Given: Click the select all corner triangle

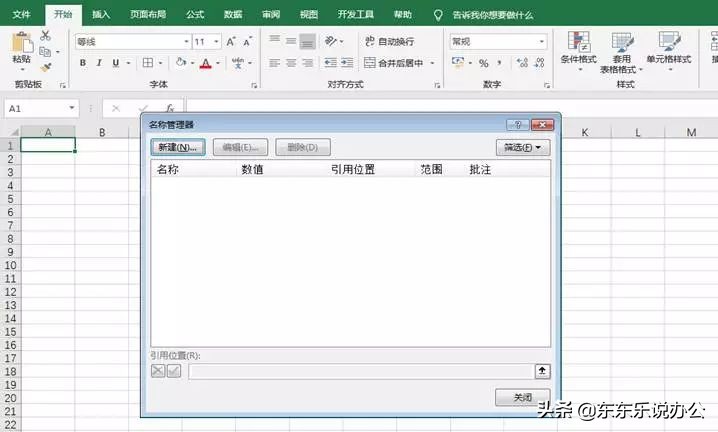Looking at the screenshot, I should click(14, 132).
